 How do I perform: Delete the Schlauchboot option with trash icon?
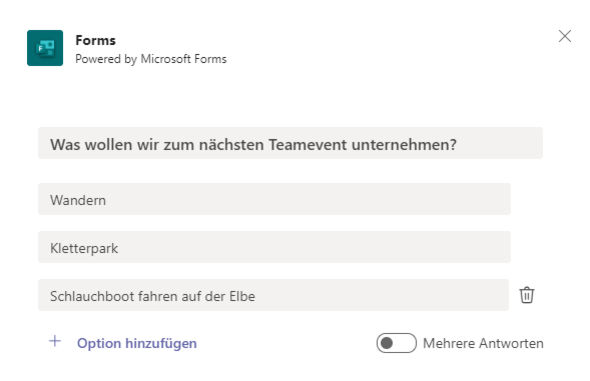point(527,295)
